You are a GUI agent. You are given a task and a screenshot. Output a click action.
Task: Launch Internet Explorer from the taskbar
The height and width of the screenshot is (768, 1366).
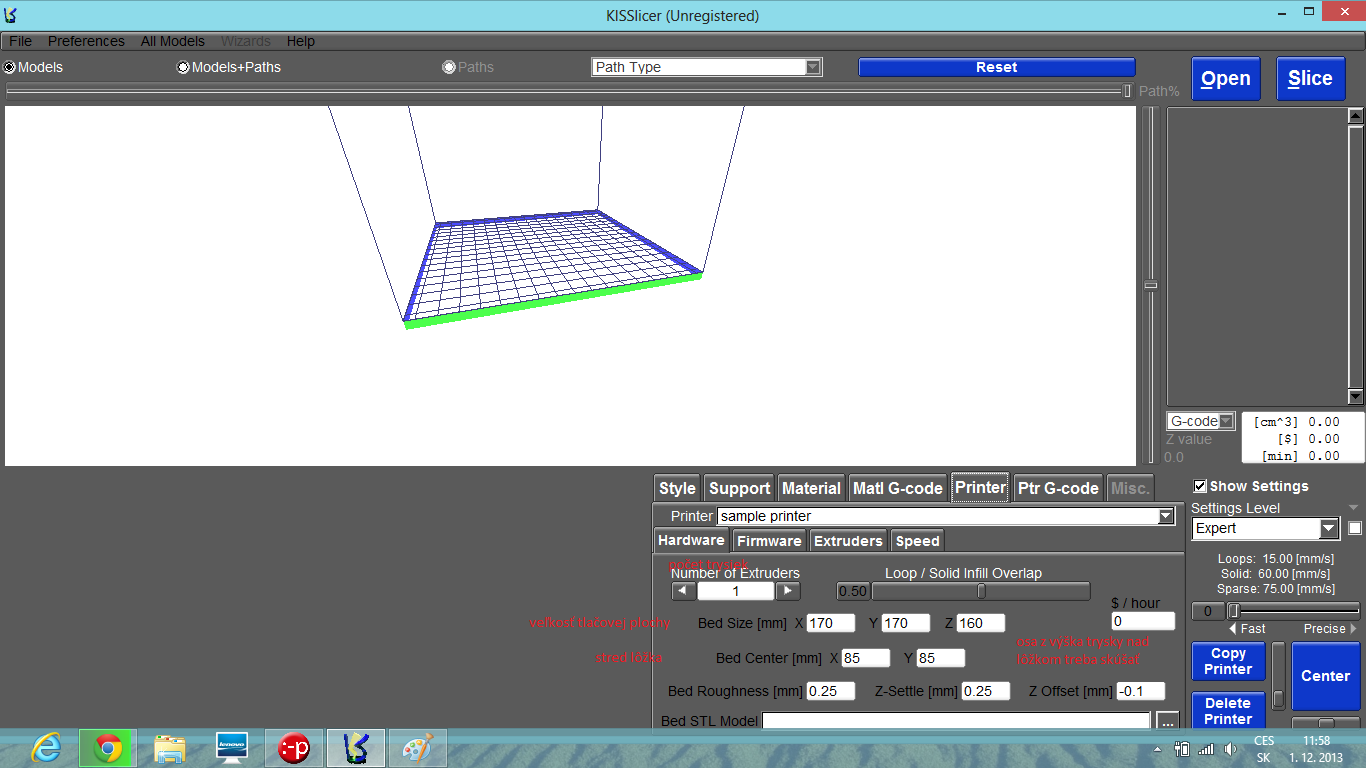tap(46, 748)
